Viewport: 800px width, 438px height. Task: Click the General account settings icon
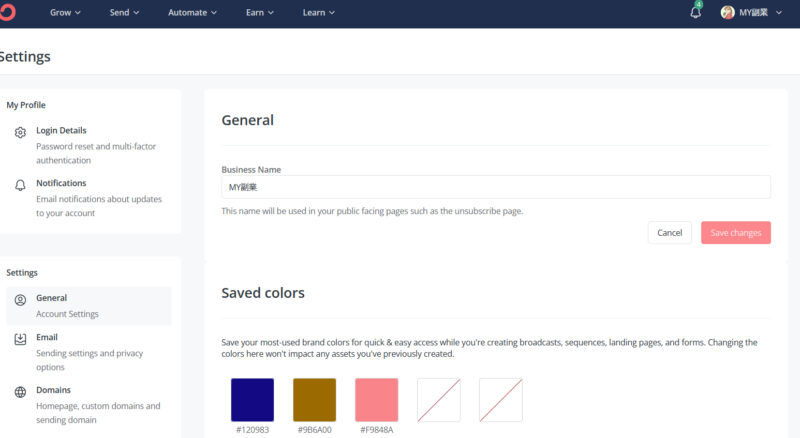[20, 299]
